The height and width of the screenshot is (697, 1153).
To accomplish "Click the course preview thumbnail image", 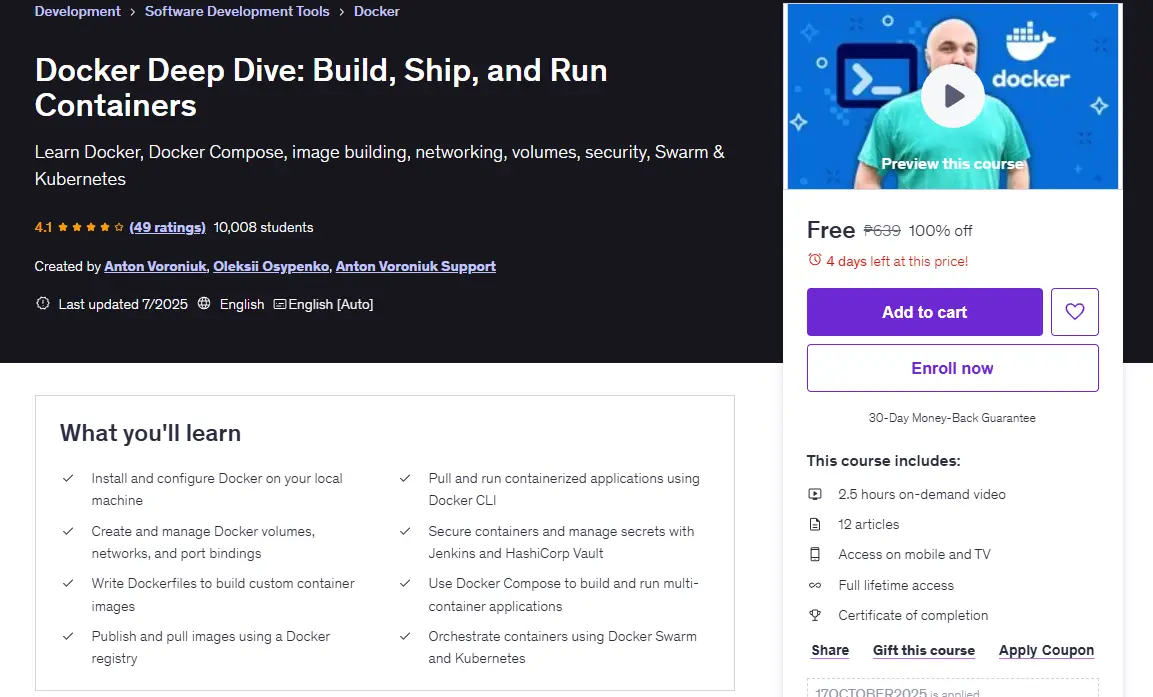I will 953,96.
